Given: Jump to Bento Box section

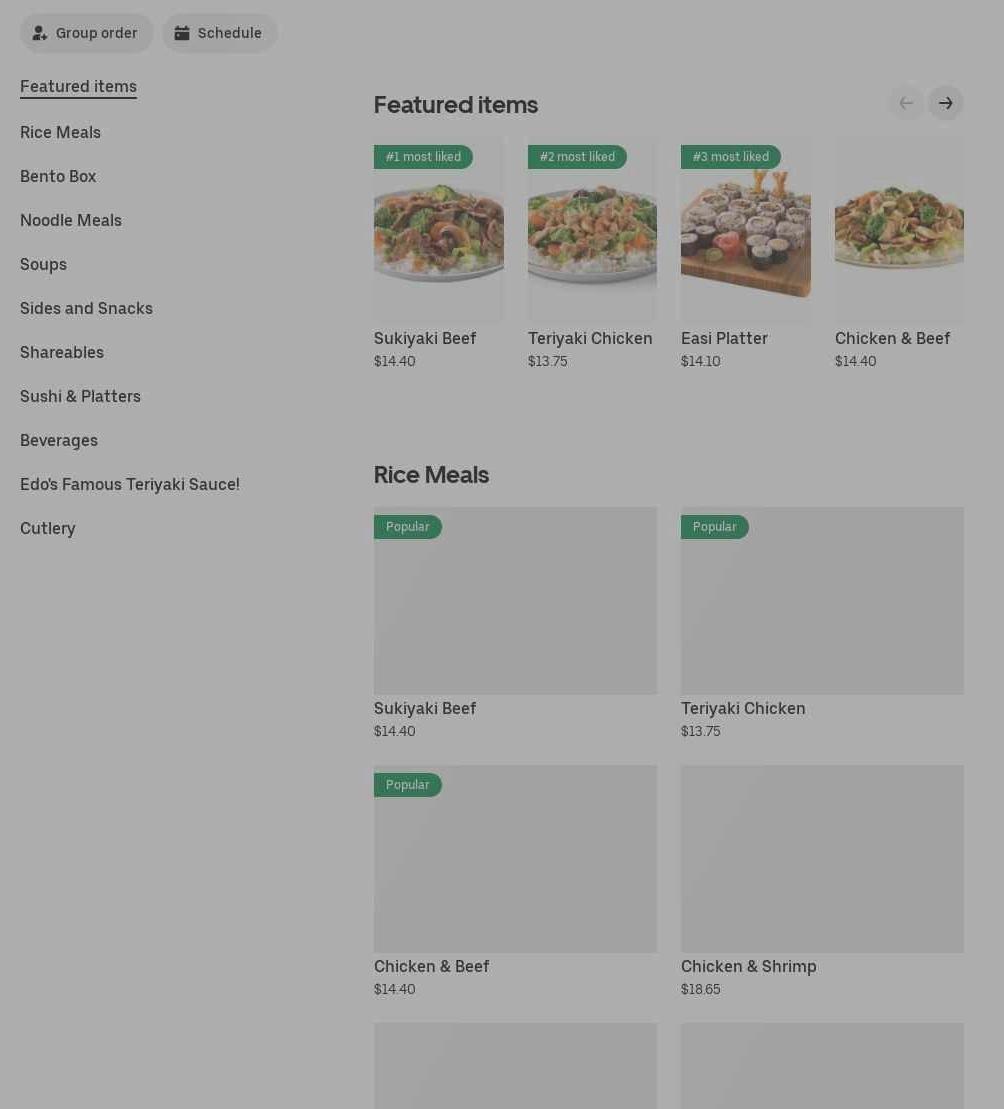Looking at the screenshot, I should (58, 176).
